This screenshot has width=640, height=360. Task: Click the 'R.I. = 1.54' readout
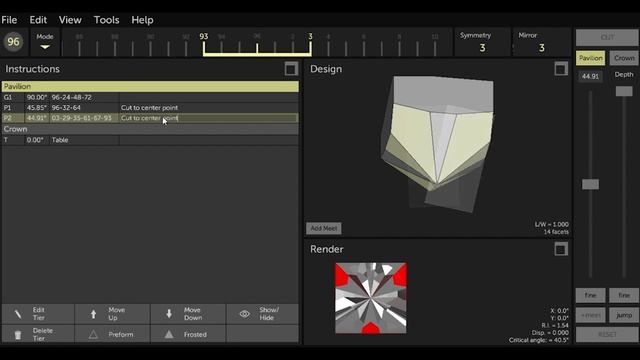[554, 325]
